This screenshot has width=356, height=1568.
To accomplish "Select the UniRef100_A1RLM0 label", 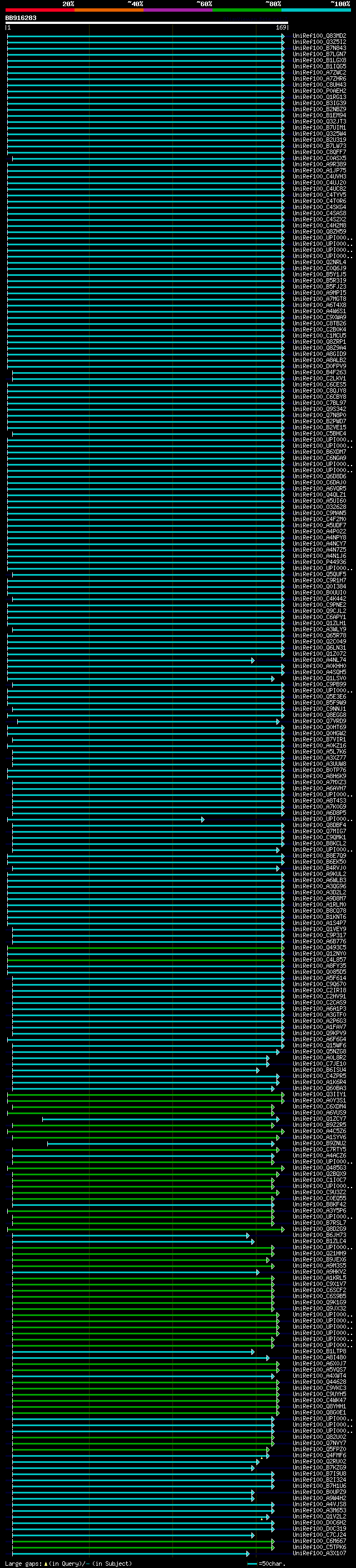I will coord(319,904).
